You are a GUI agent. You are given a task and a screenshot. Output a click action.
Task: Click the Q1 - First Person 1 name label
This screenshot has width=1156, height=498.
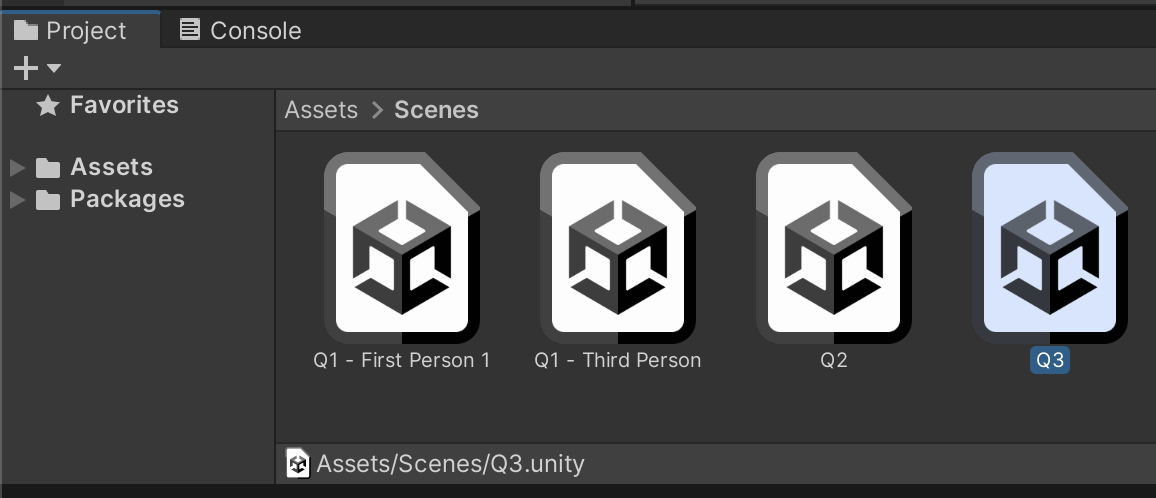[x=401, y=361]
